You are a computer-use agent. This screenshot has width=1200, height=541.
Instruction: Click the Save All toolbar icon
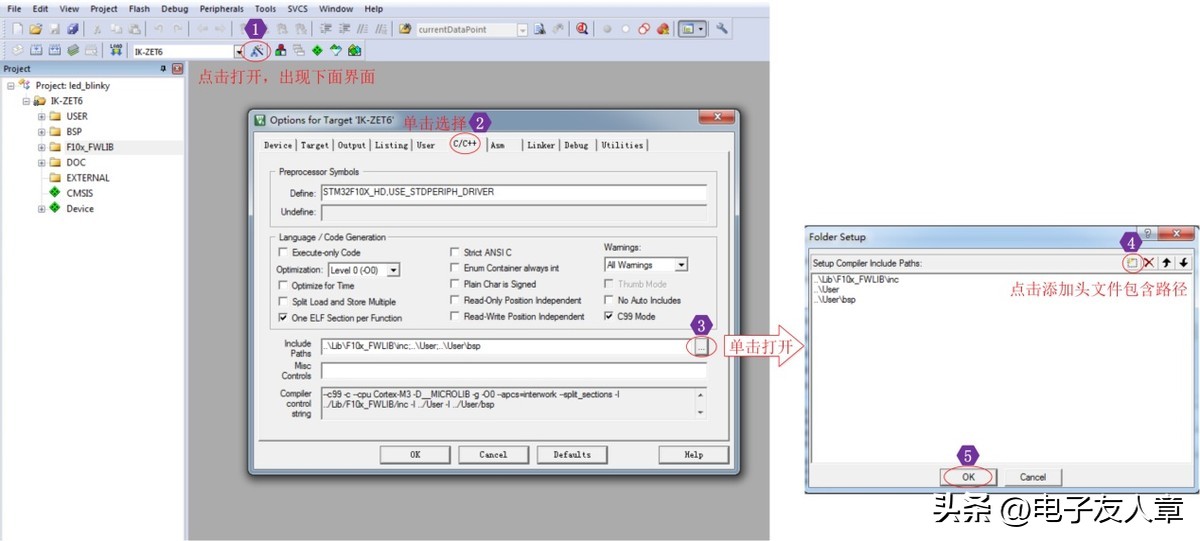72,29
